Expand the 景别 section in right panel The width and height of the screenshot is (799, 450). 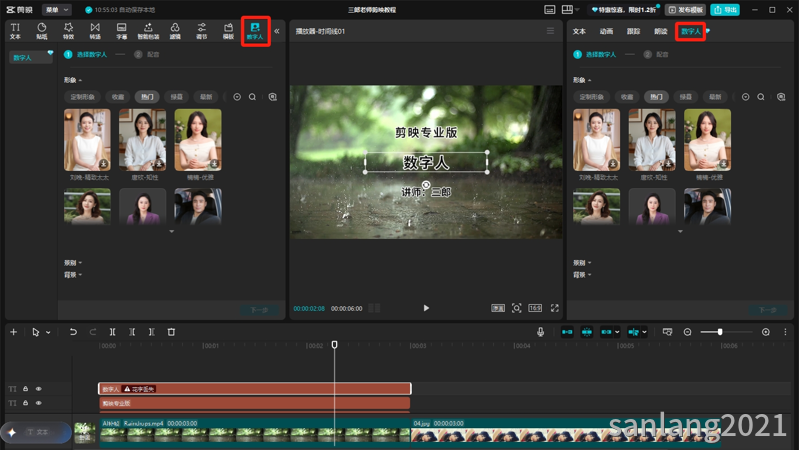click(x=582, y=263)
